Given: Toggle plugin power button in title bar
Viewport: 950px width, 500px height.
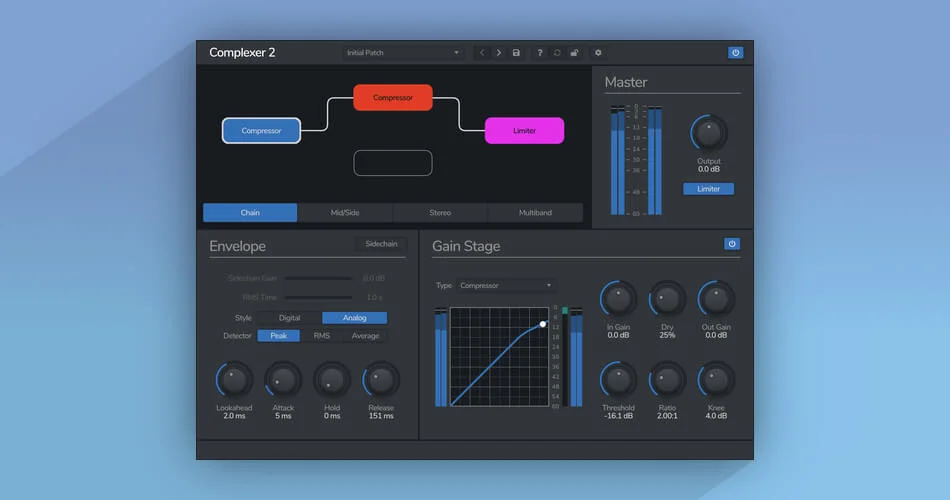Looking at the screenshot, I should coord(736,53).
